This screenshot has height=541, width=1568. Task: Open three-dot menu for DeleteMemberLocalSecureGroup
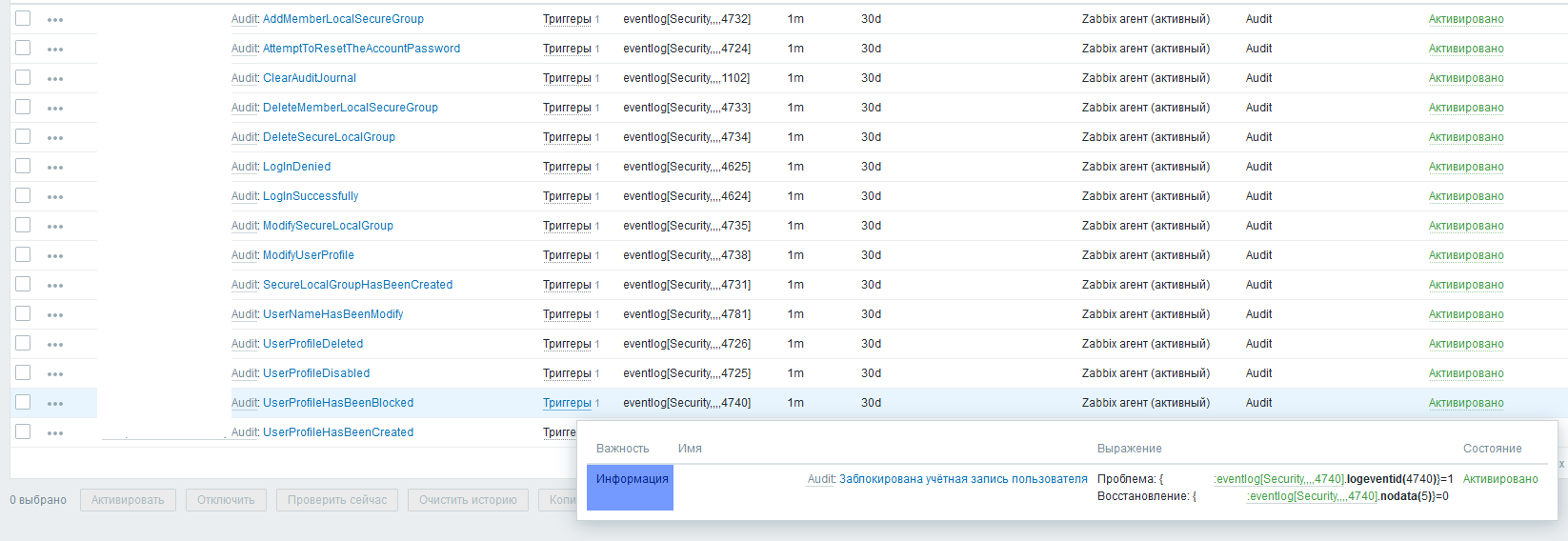(x=55, y=109)
